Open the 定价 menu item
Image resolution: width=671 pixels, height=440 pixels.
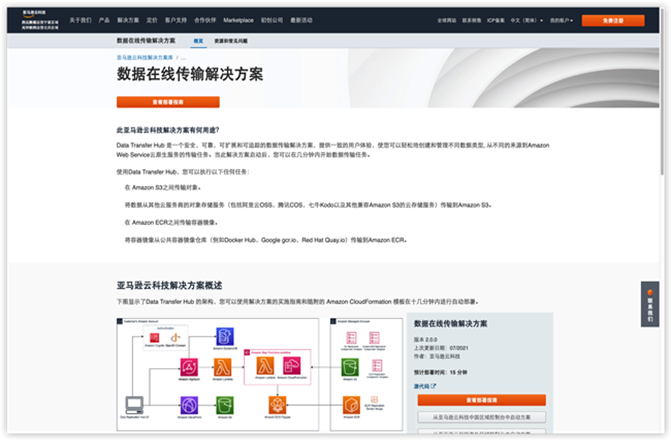tap(152, 20)
